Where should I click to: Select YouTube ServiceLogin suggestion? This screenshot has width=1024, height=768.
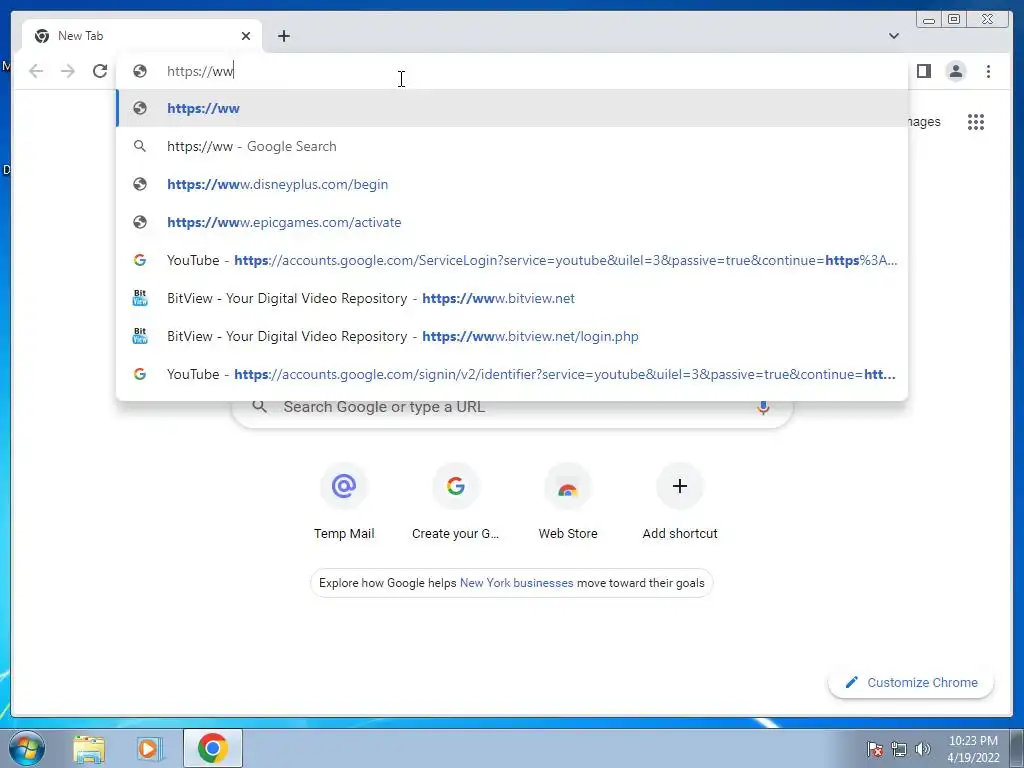(512, 260)
